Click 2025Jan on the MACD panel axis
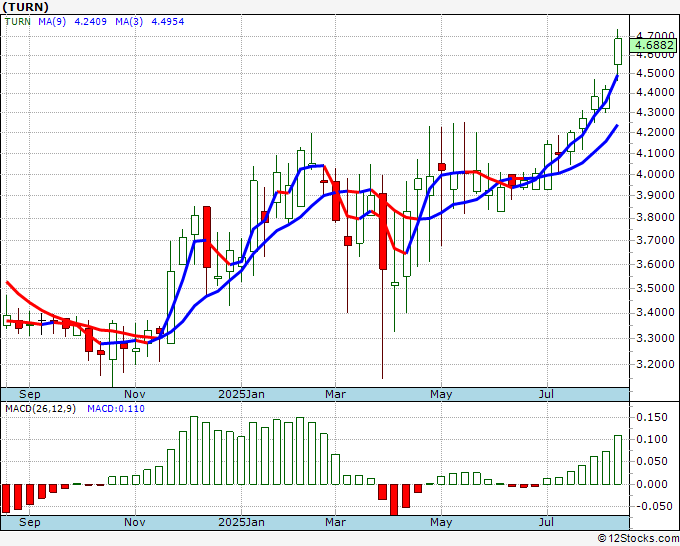This screenshot has height=546, width=680. coord(242,522)
